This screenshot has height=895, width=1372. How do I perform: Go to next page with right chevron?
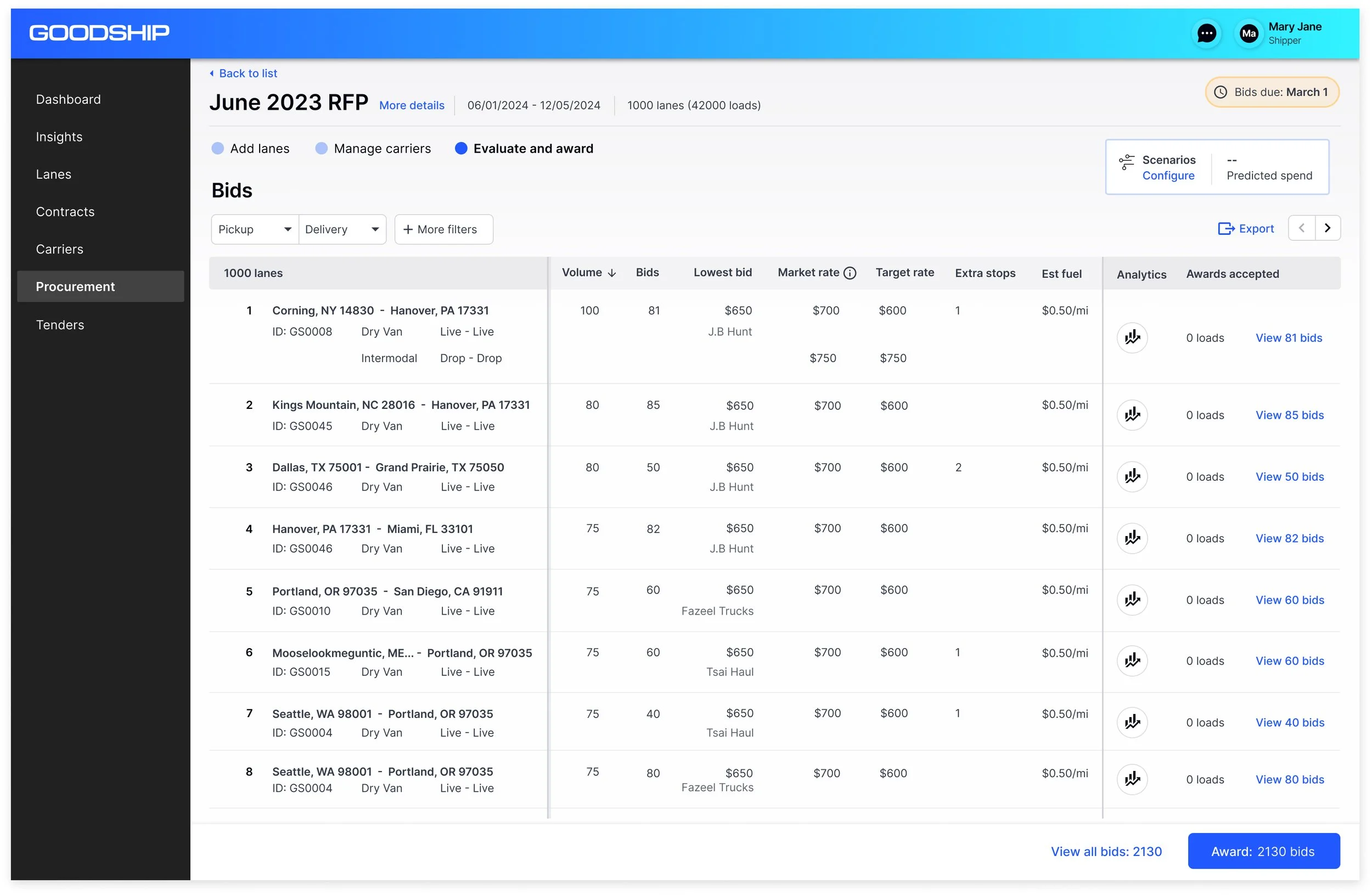coord(1327,228)
